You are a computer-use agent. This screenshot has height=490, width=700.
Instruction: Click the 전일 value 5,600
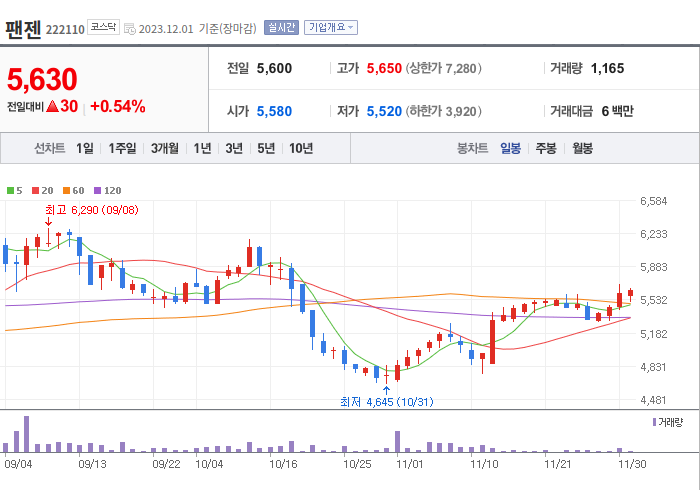coord(274,68)
